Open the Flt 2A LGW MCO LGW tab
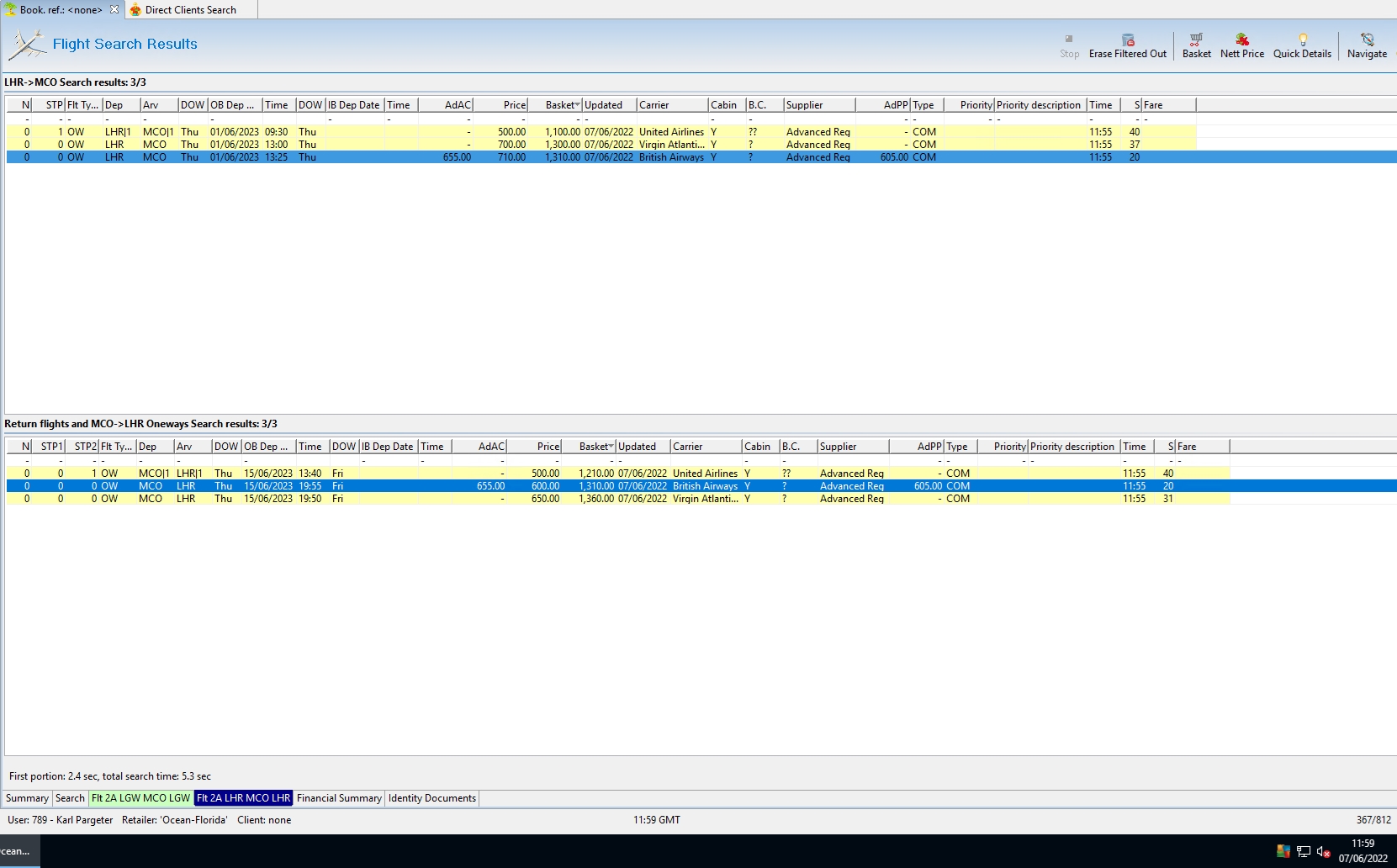Viewport: 1397px width, 868px height. click(141, 798)
